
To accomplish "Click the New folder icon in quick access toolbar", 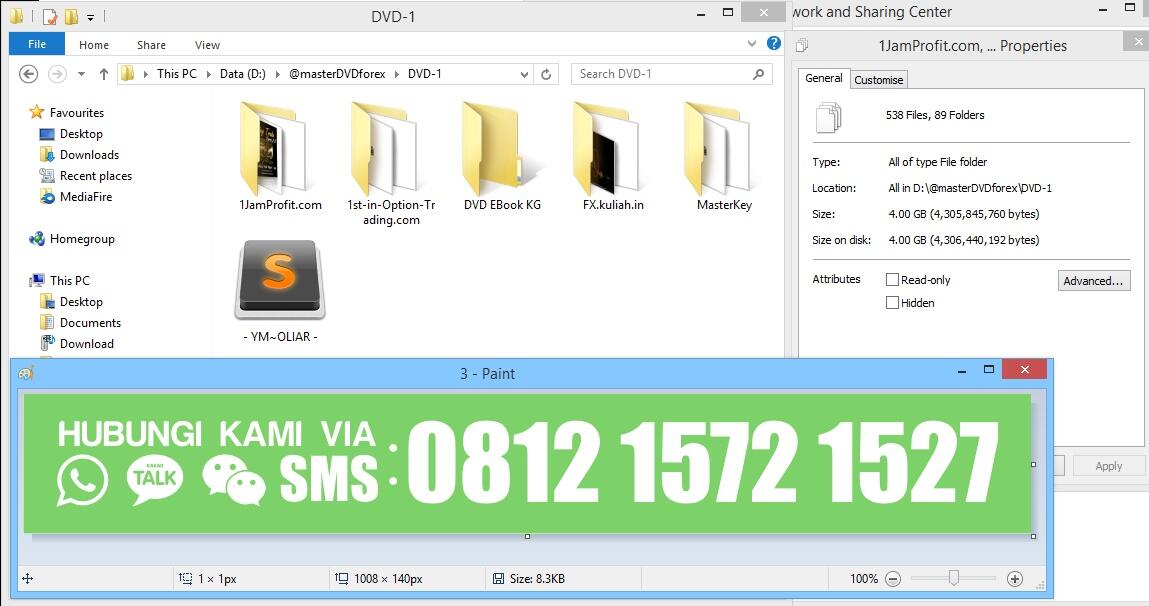I will [x=71, y=15].
